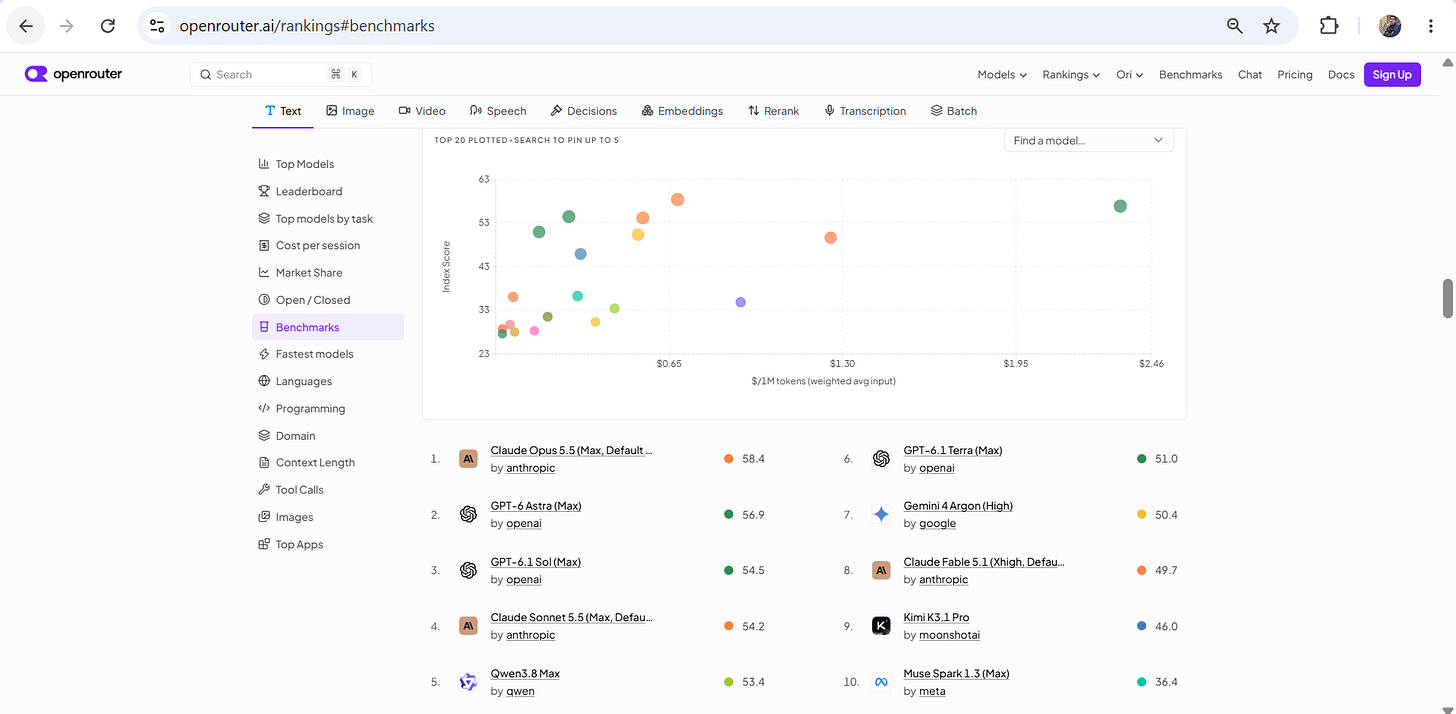Expand the Rankings dropdown in the header
Screen dimensions: 1456x714
point(1071,75)
